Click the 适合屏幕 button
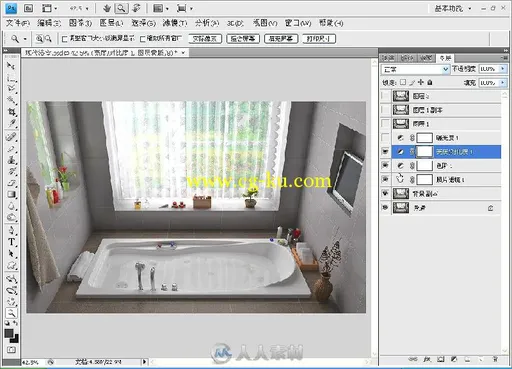Screen dimensions: 512x369 (243, 39)
